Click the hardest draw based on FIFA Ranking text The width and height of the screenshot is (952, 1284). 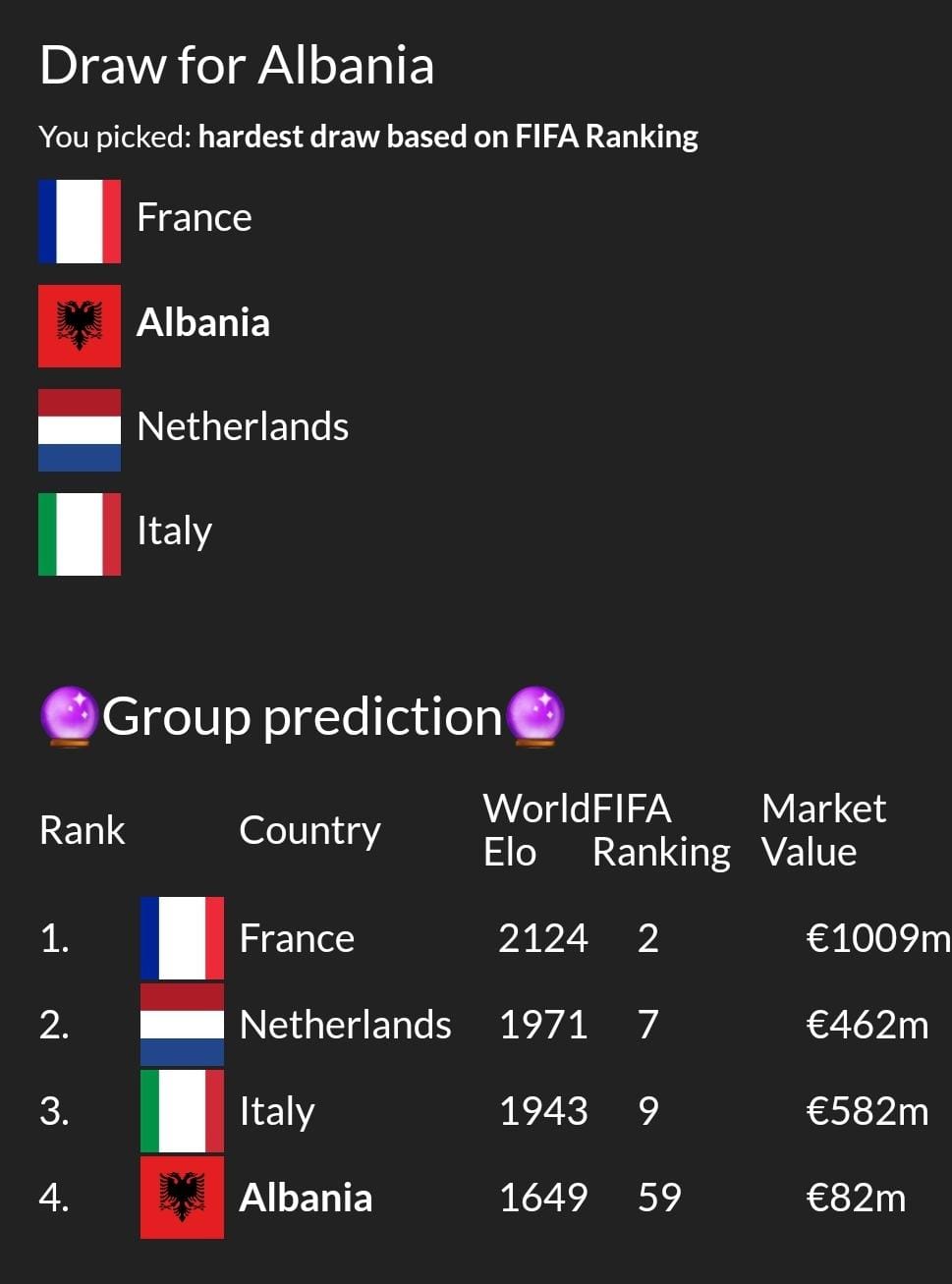[448, 137]
